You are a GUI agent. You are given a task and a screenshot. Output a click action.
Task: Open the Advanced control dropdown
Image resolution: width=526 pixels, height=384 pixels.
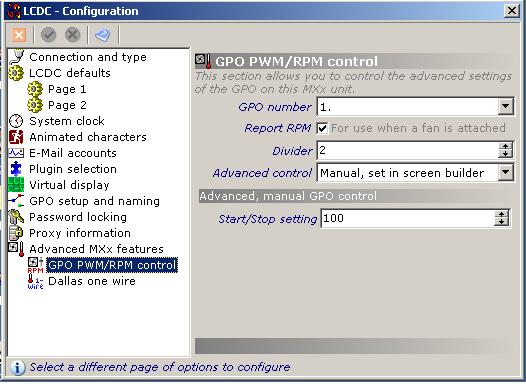point(505,173)
